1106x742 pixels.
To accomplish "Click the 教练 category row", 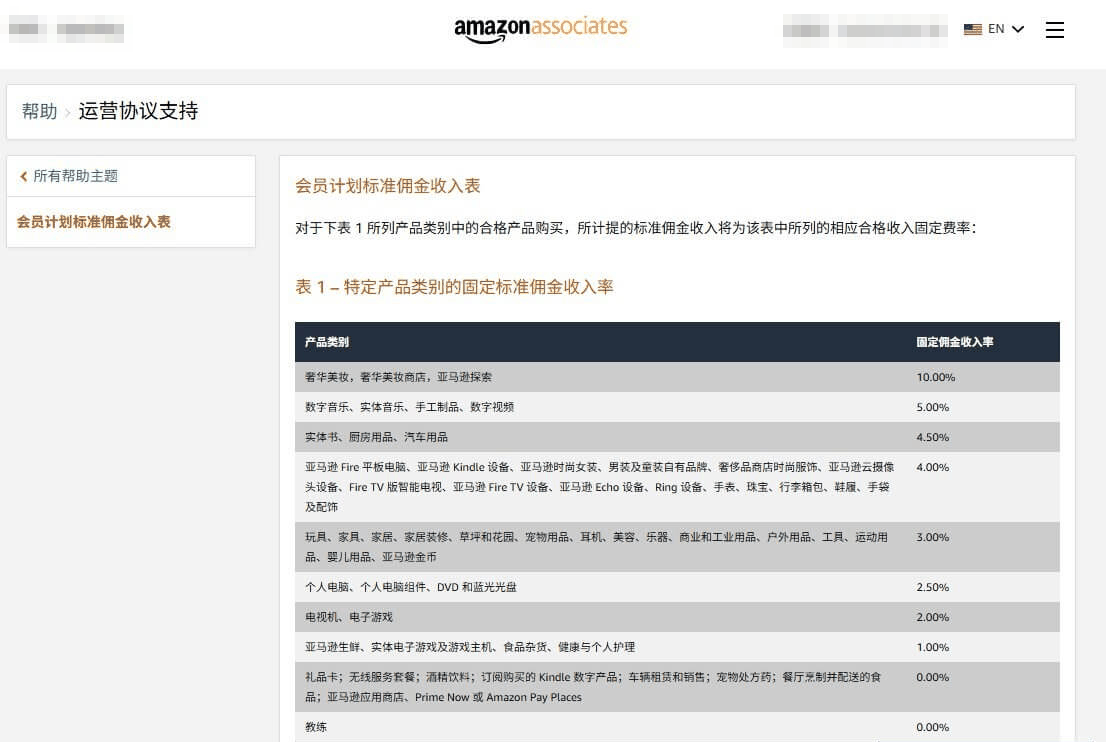I will 677,727.
